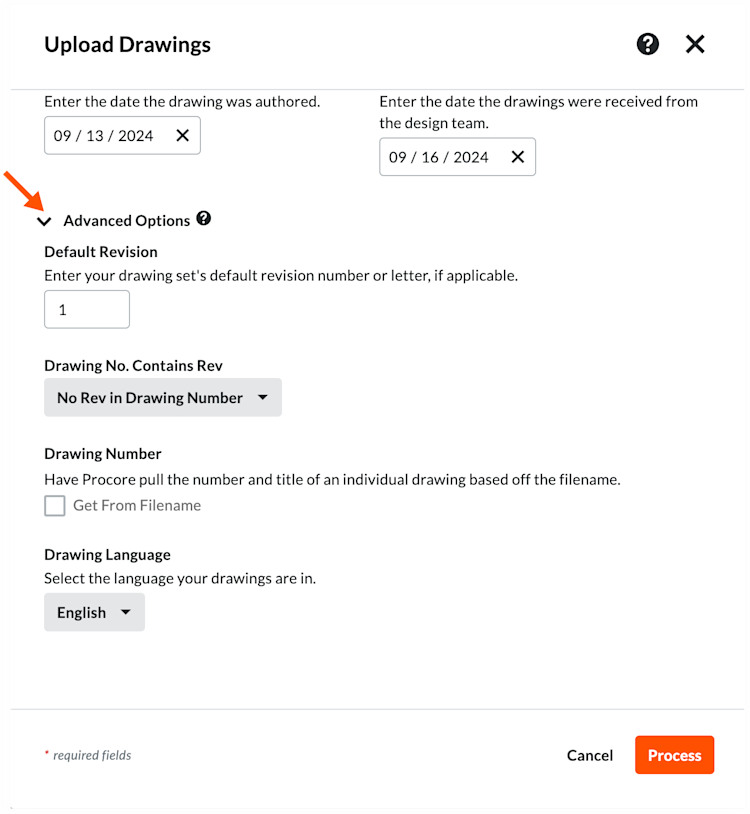The height and width of the screenshot is (814, 750).
Task: Open the English drawing language dropdown
Action: [94, 613]
